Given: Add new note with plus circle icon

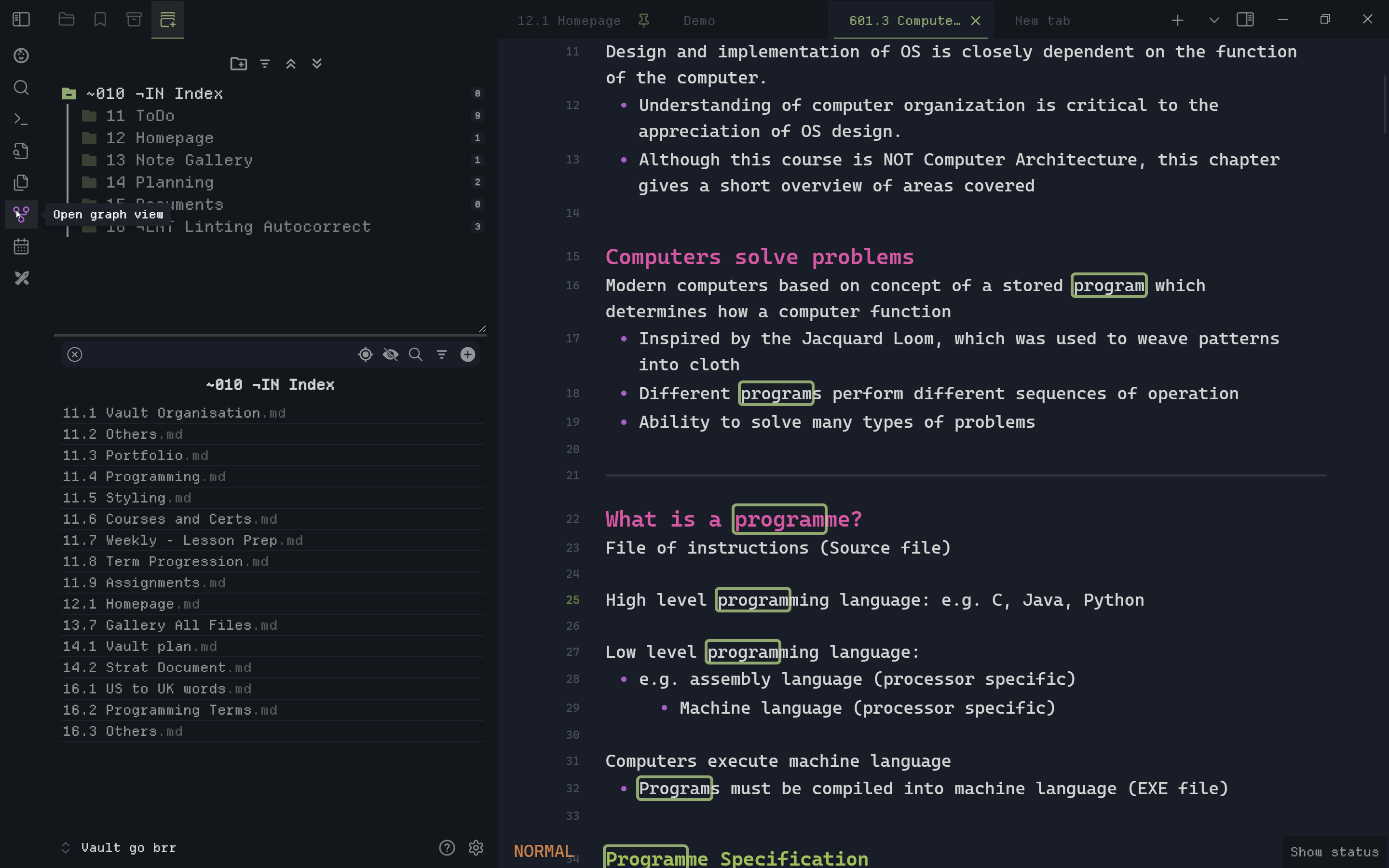Looking at the screenshot, I should (468, 354).
